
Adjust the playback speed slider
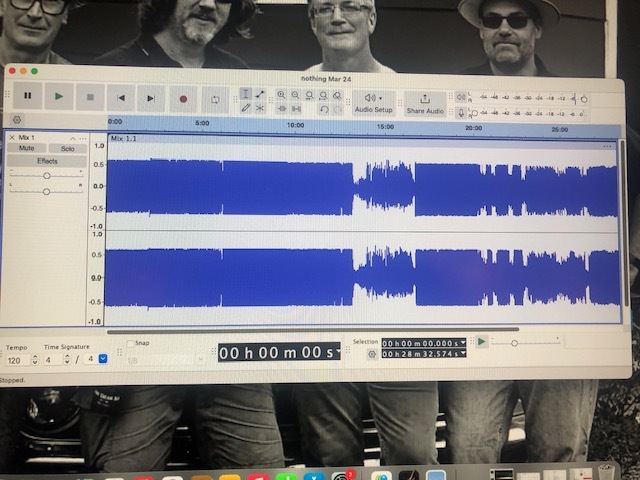point(514,343)
